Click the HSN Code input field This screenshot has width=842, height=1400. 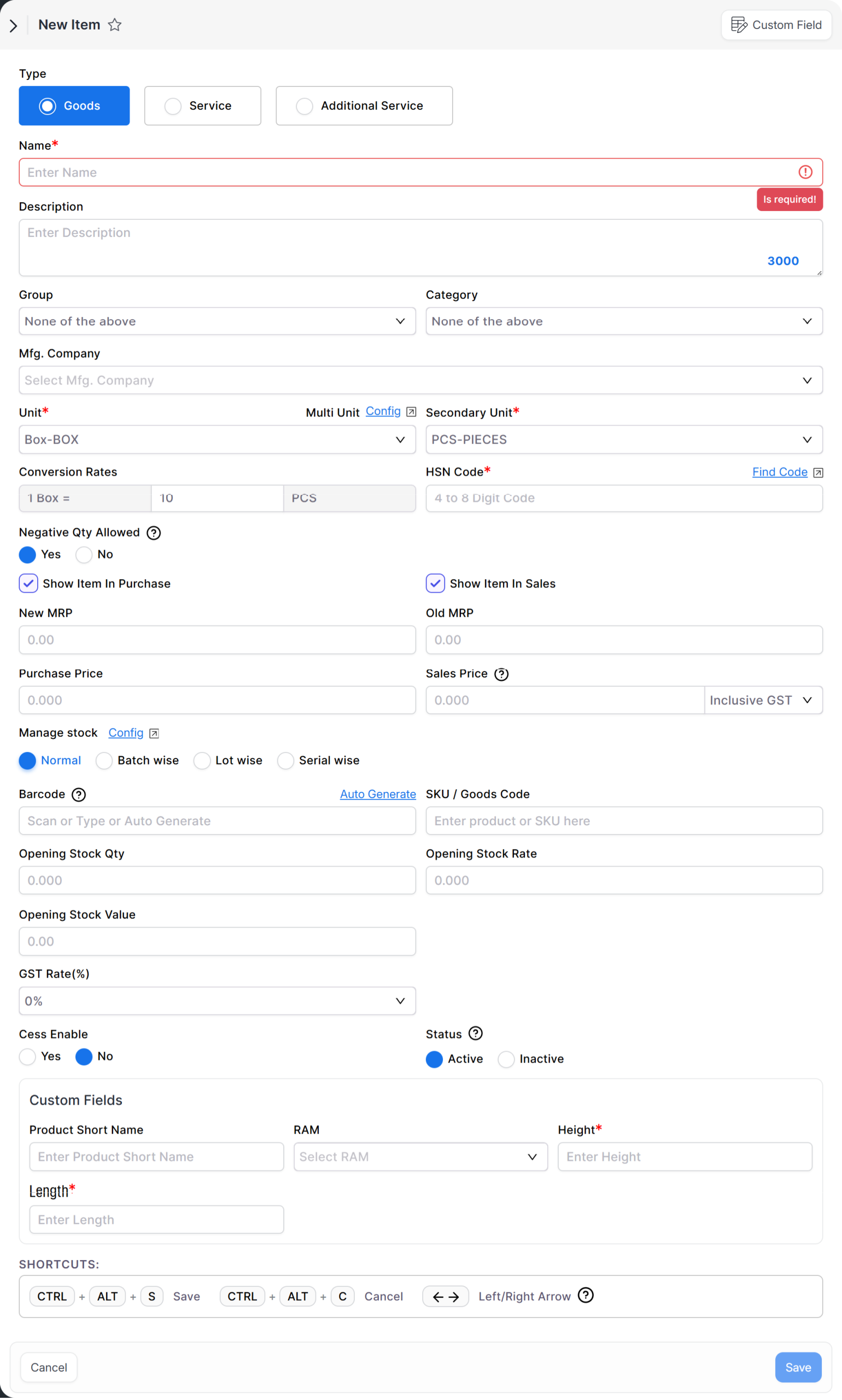[x=623, y=498]
